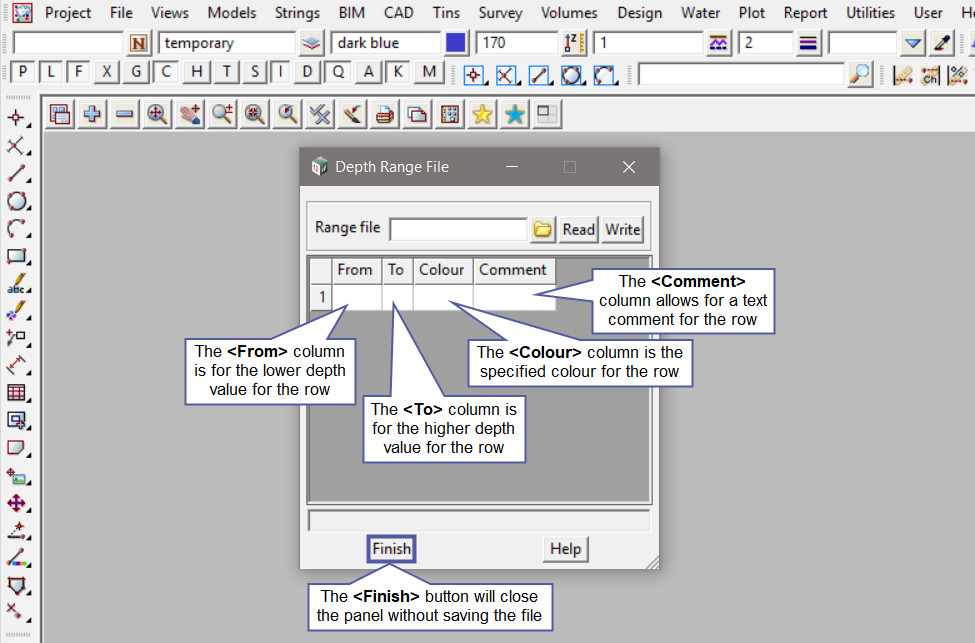Toggle the F snap button
The width and height of the screenshot is (975, 643).
click(78, 72)
